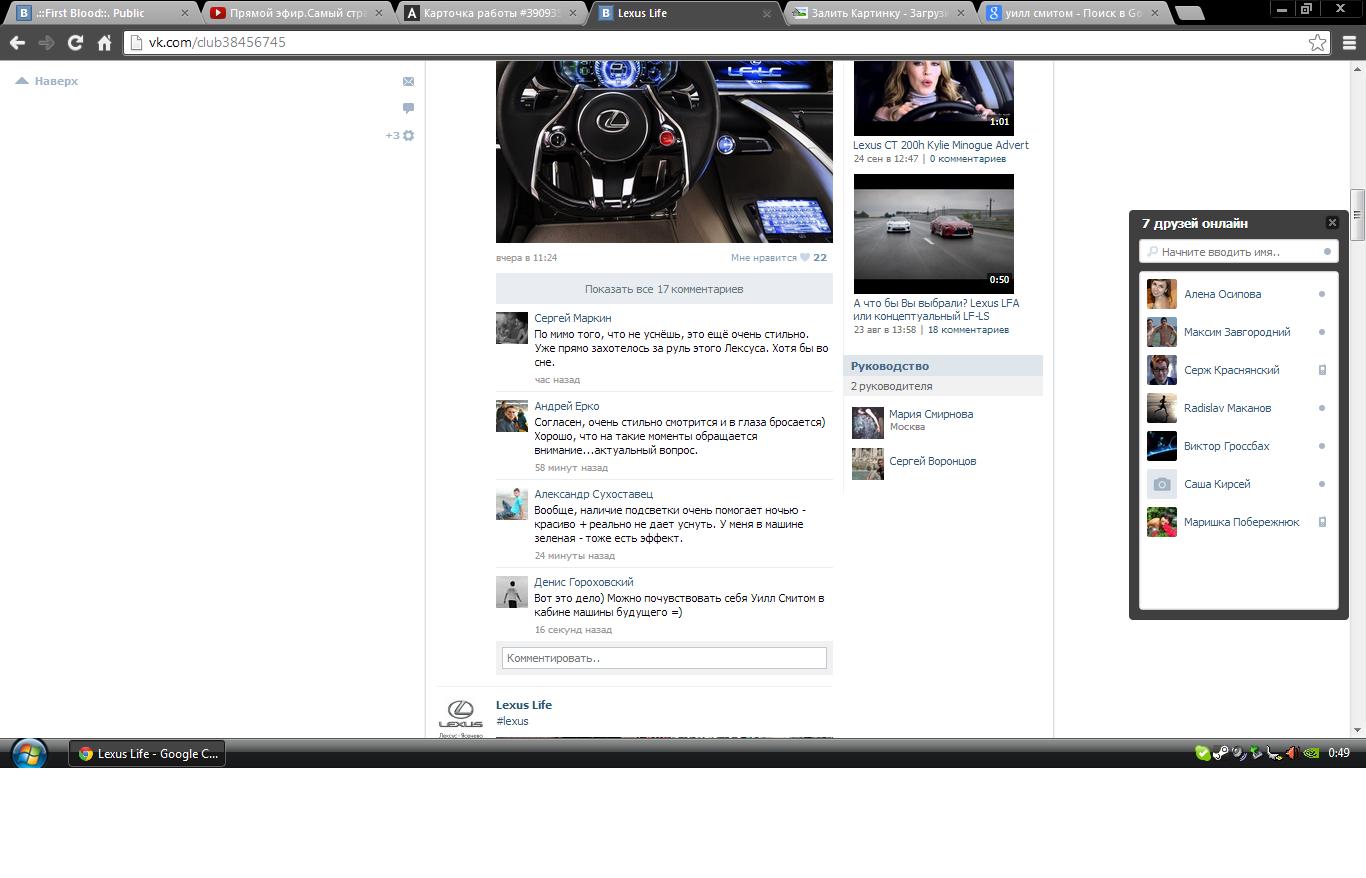Click the browser Back arrow
This screenshot has width=1366, height=878.
point(17,43)
